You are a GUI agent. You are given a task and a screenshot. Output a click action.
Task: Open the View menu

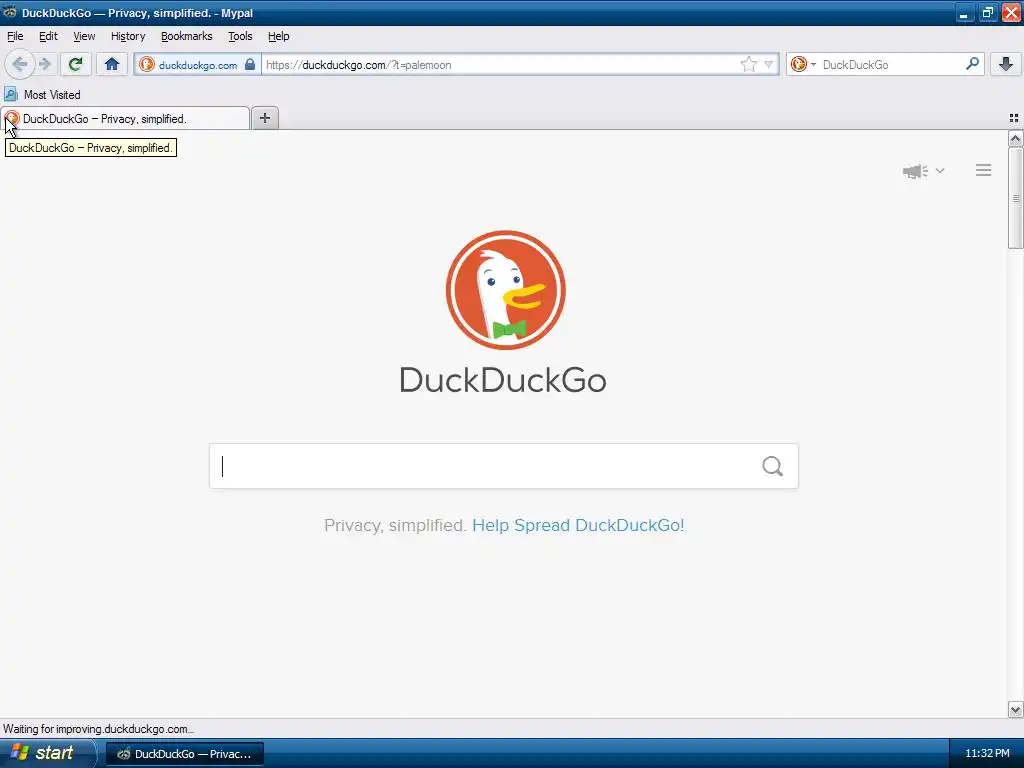coord(84,36)
